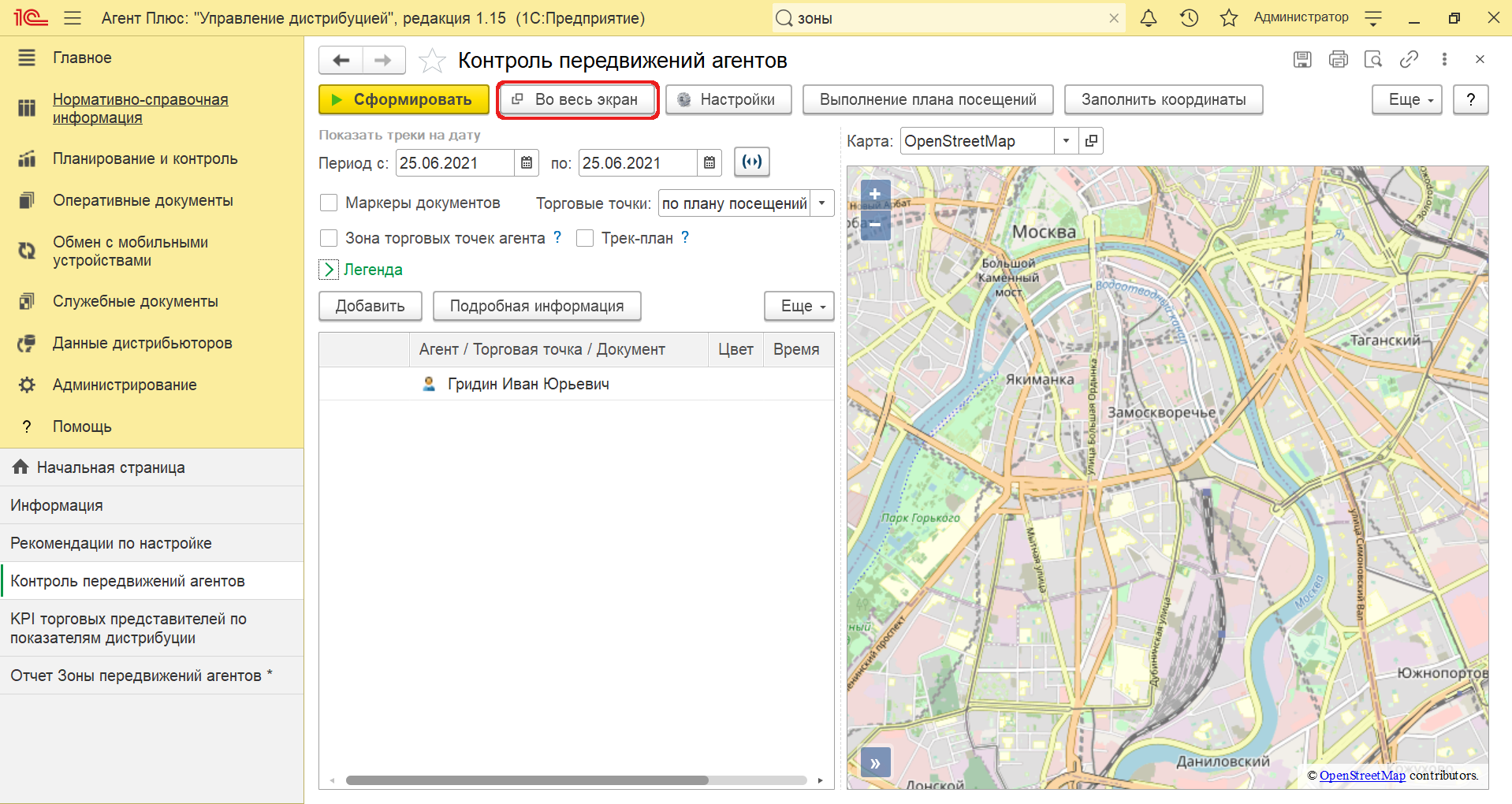
Task: Open Торговые точки dropdown list
Action: pyautogui.click(x=822, y=203)
